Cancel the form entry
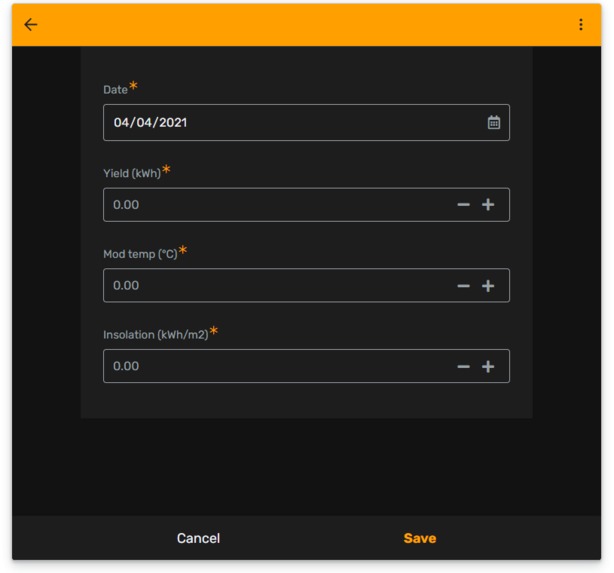 pyautogui.click(x=198, y=538)
